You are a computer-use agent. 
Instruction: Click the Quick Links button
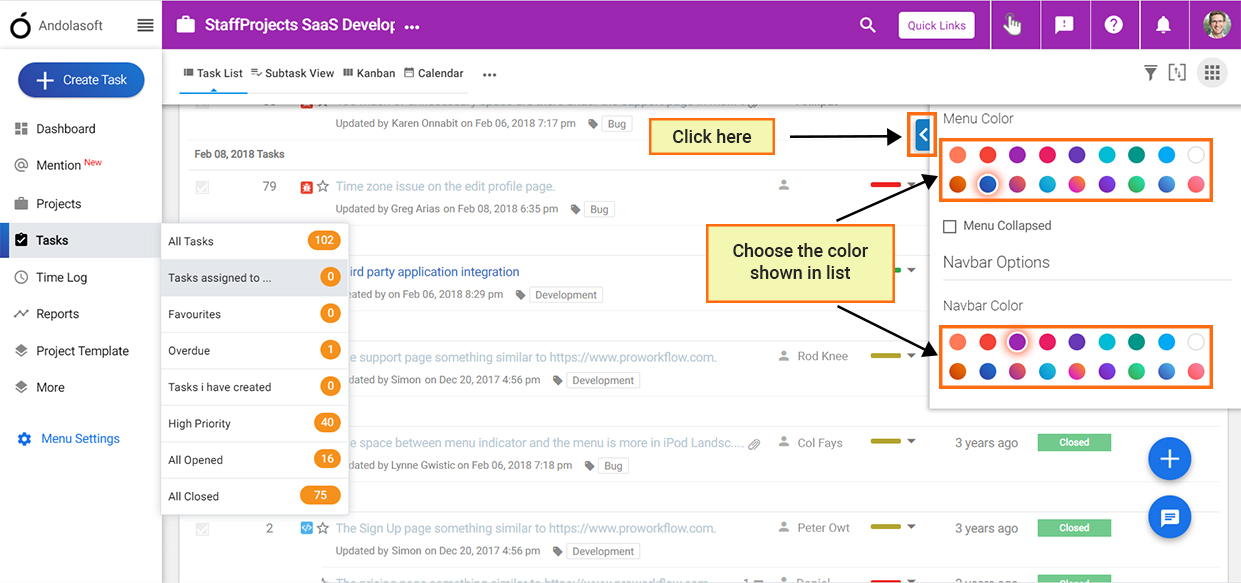coord(937,25)
